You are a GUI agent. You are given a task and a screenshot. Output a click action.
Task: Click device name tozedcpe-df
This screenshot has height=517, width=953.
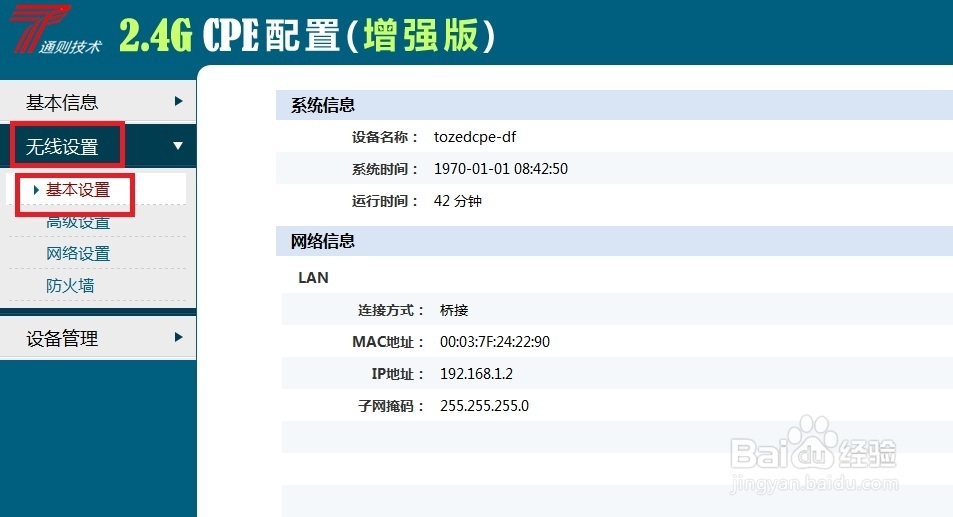[x=475, y=137]
